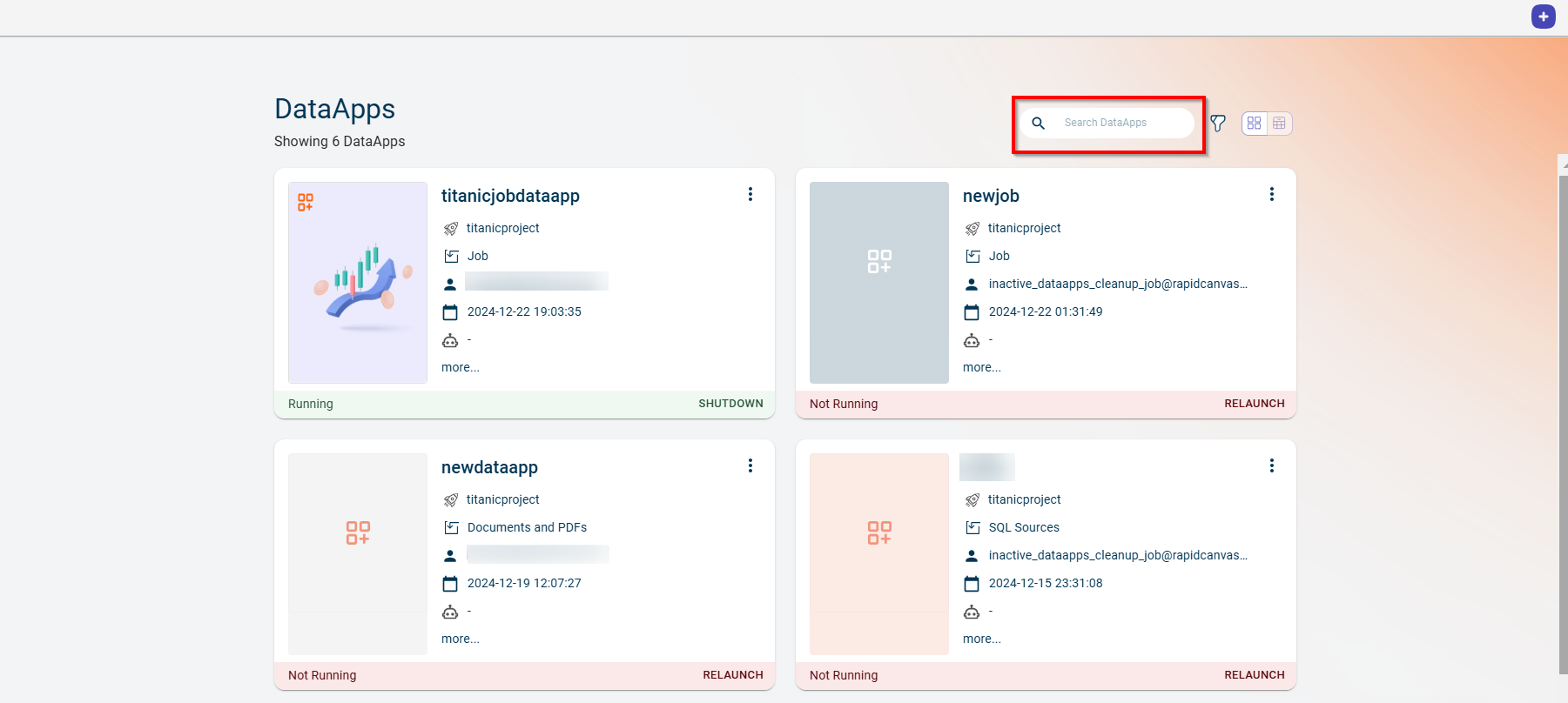The image size is (1568, 703).
Task: Open newjob card's three-dot options menu
Action: click(x=1271, y=195)
